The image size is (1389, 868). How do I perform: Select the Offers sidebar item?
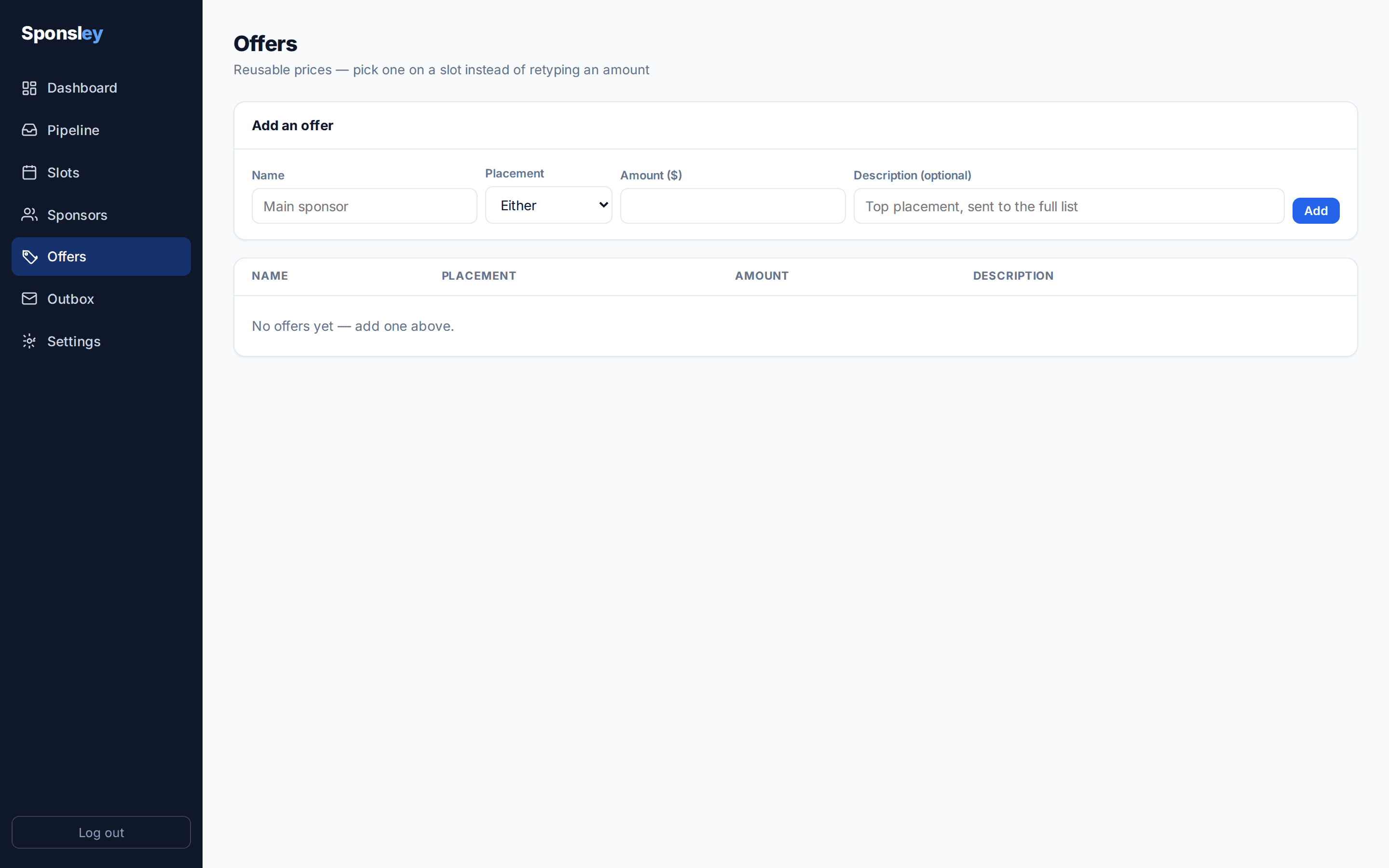[x=101, y=257]
